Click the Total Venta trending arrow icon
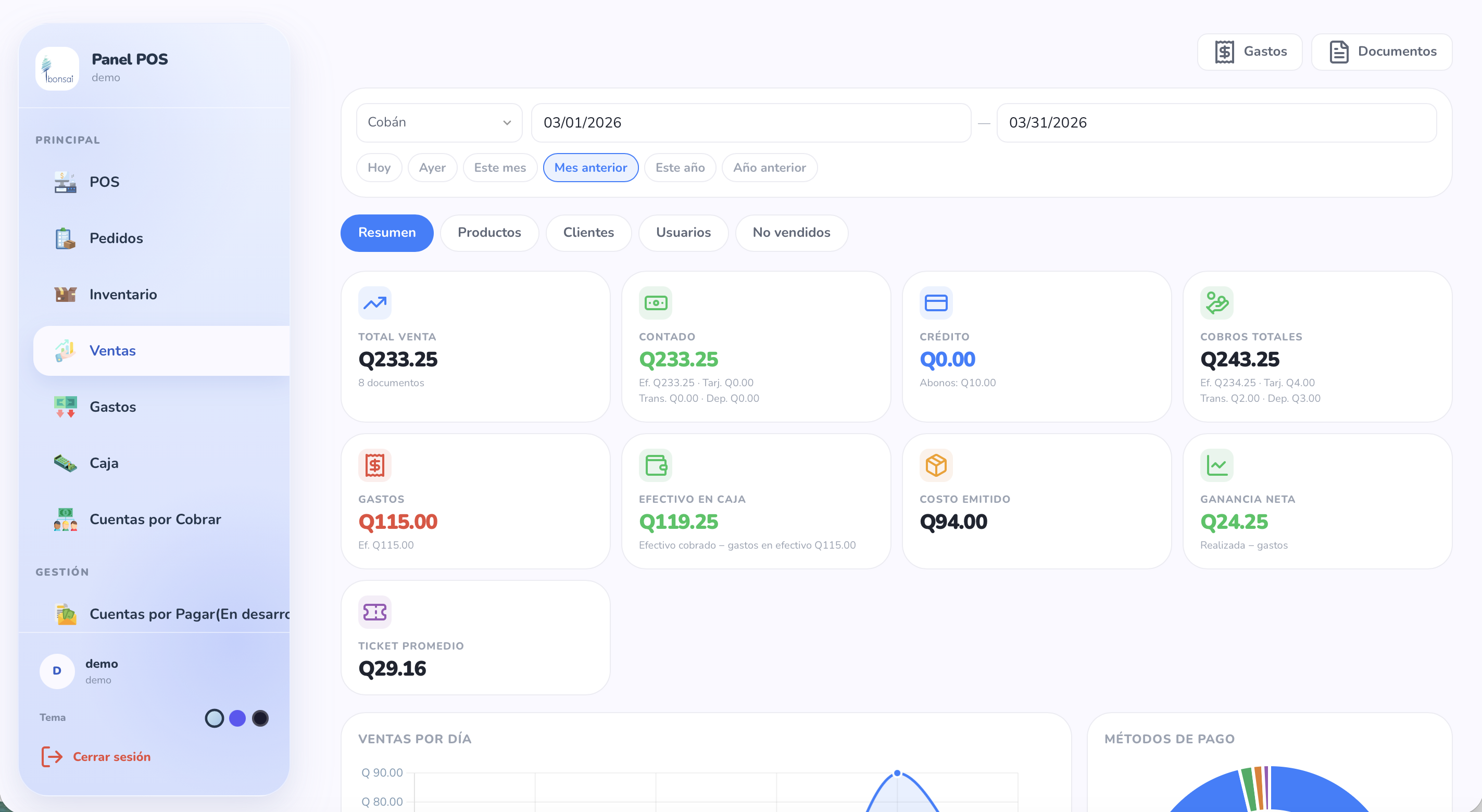The width and height of the screenshot is (1482, 812). click(x=374, y=303)
